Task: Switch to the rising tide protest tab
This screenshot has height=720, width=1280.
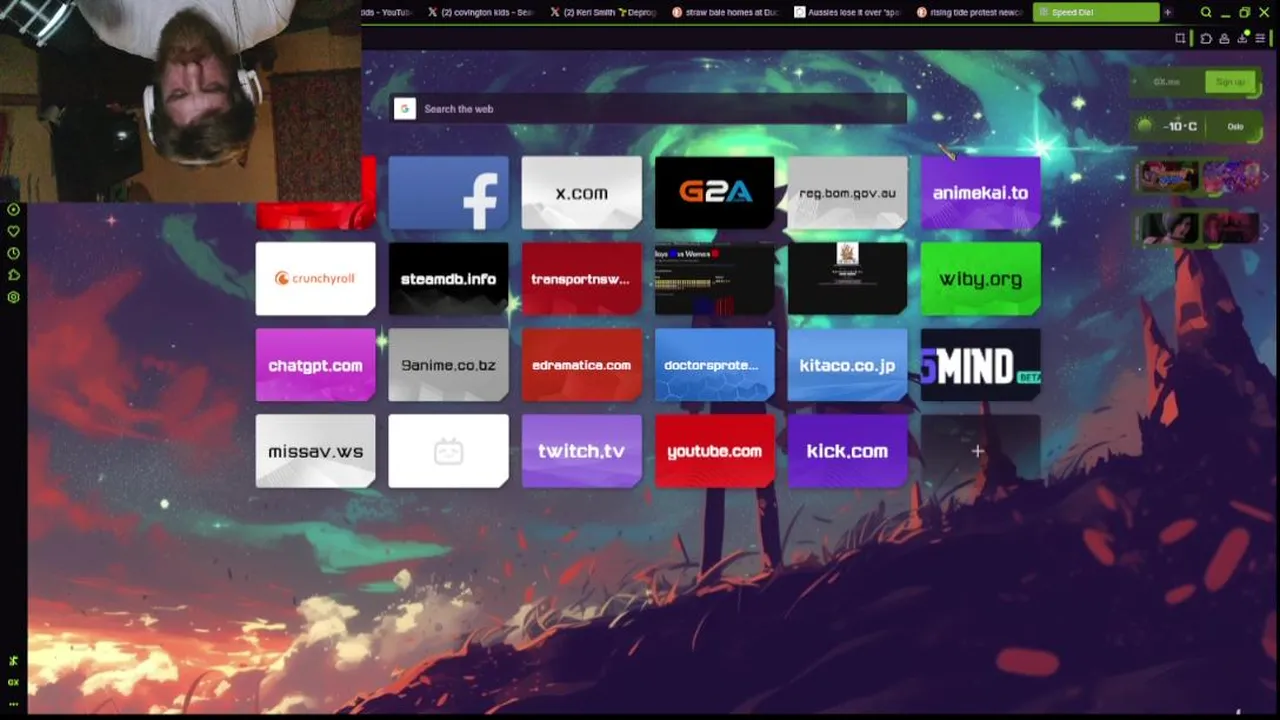Action: coord(970,12)
